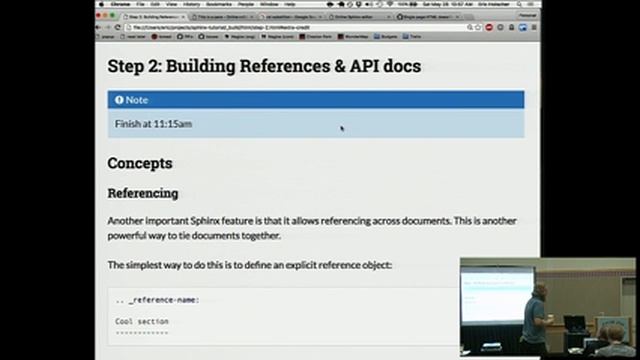Switch to the Single page HTML GitHub tab
Viewport: 640px width, 360px height.
(x=428, y=17)
